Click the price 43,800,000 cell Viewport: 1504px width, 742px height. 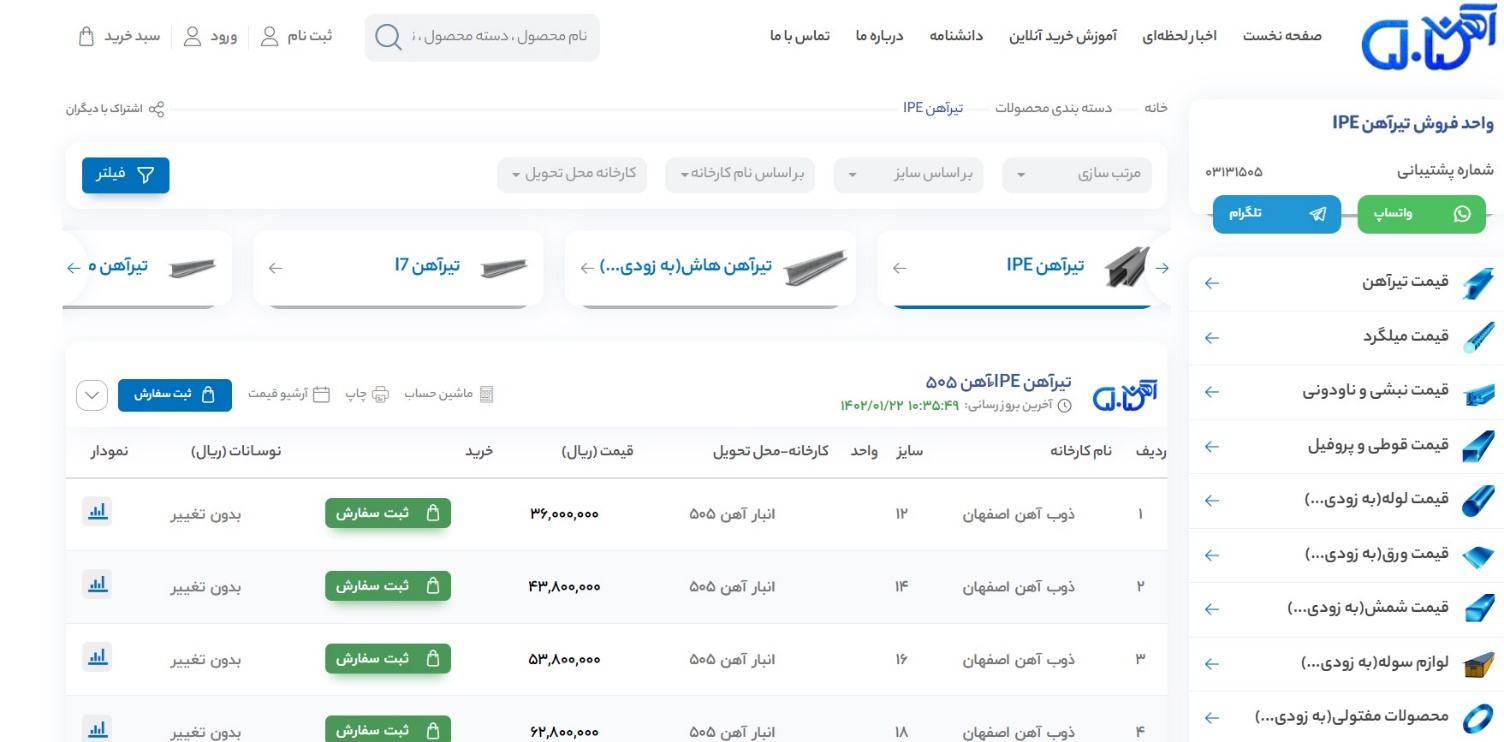(x=564, y=587)
